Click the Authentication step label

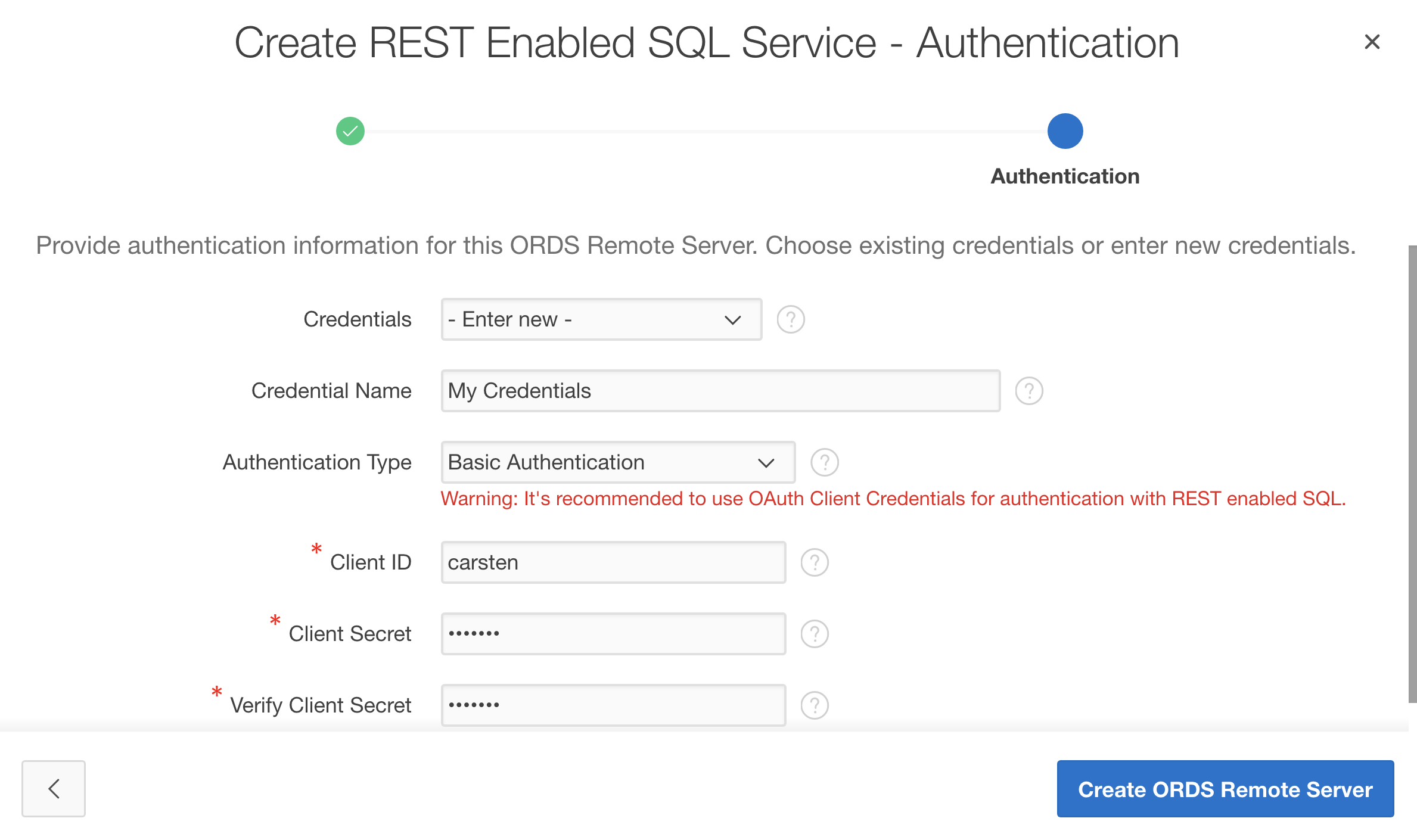[1065, 176]
